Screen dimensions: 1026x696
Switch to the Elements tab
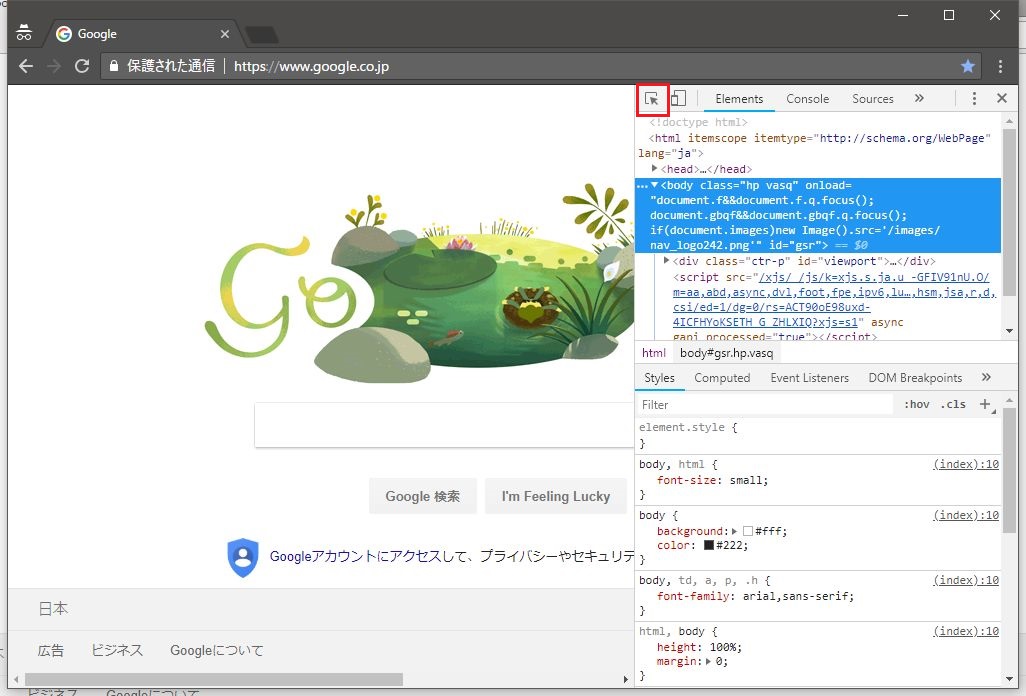point(739,99)
